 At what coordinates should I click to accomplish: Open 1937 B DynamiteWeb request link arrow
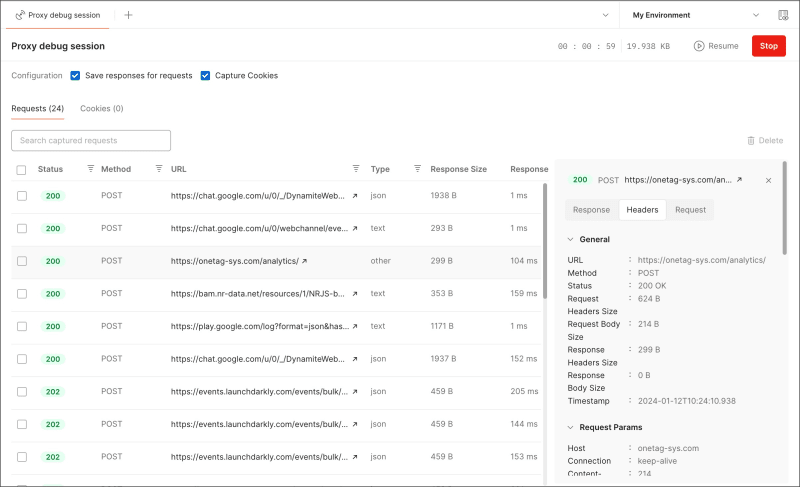click(355, 359)
